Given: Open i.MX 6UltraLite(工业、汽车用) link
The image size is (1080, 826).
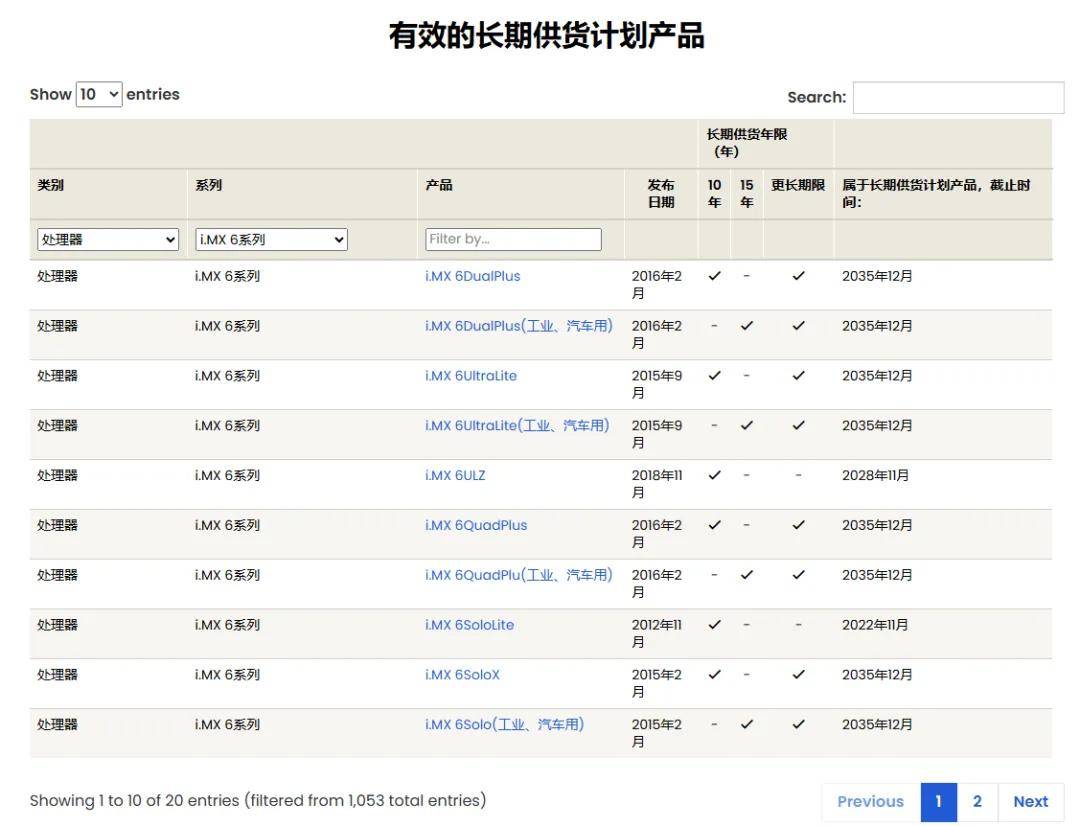Looking at the screenshot, I should coord(517,426).
